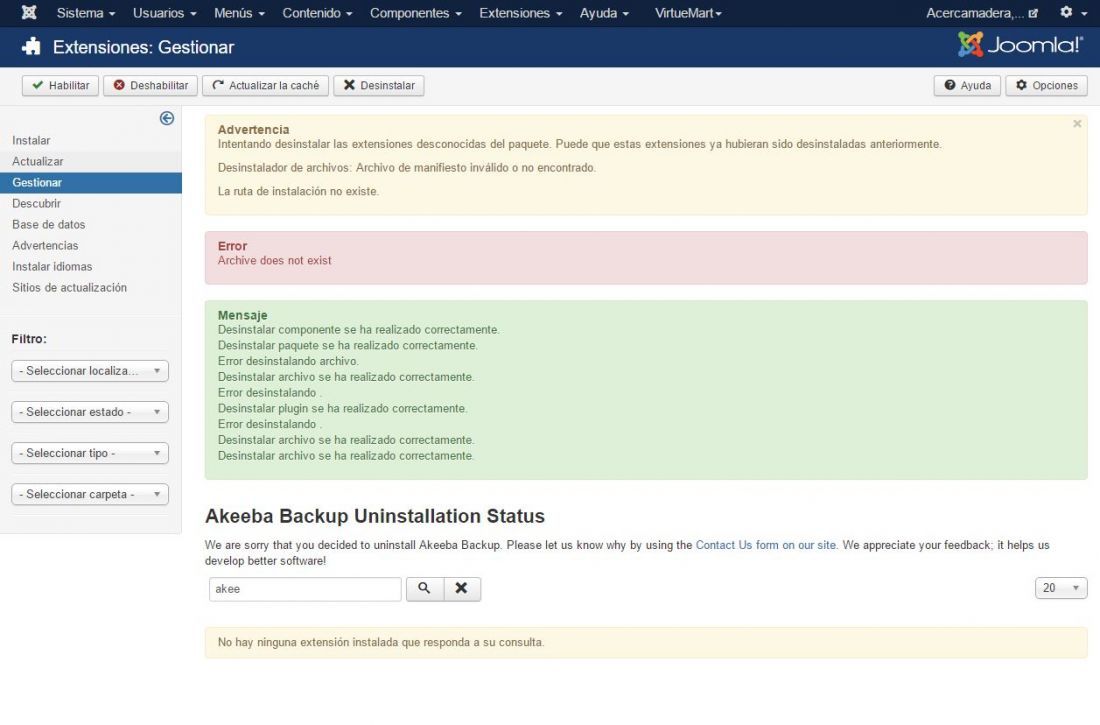The image size is (1100, 725).
Task: Dismiss the Advertencia warning with the X
Action: tap(1077, 124)
